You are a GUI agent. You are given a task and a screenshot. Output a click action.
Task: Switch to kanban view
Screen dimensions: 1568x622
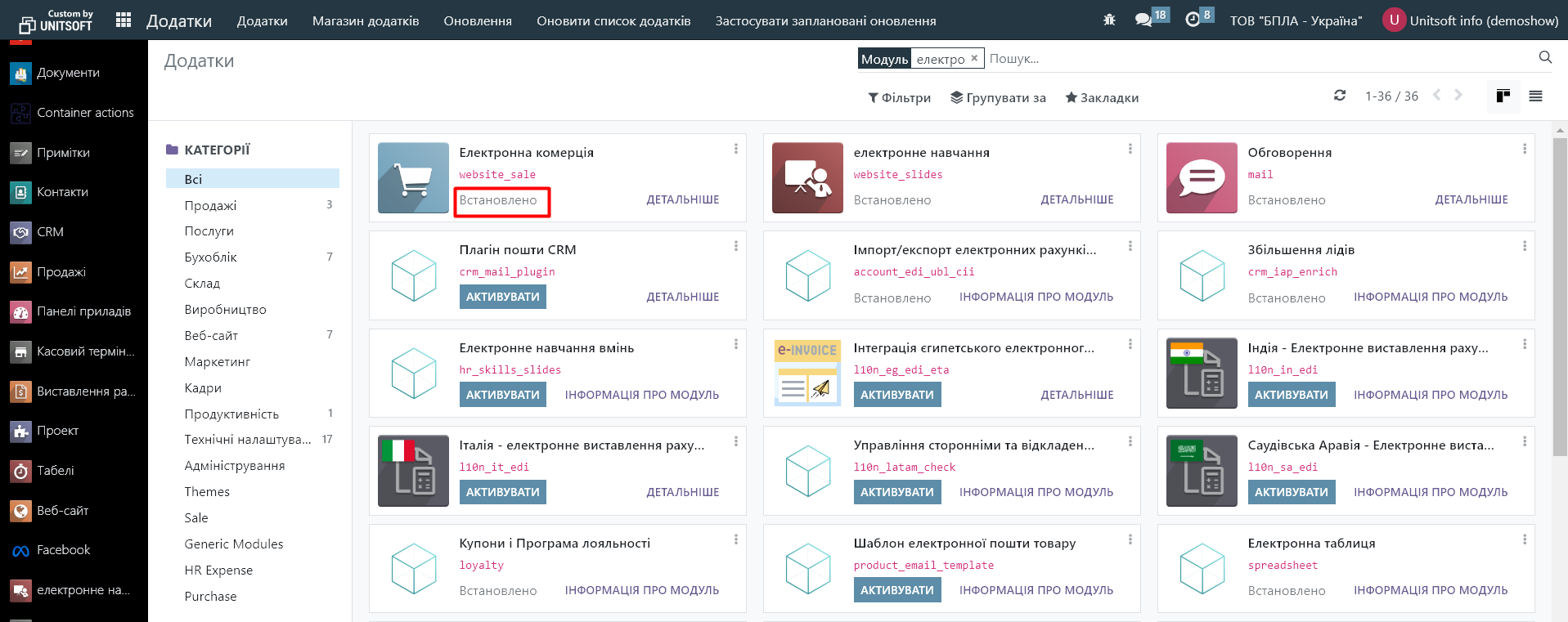[x=1503, y=96]
